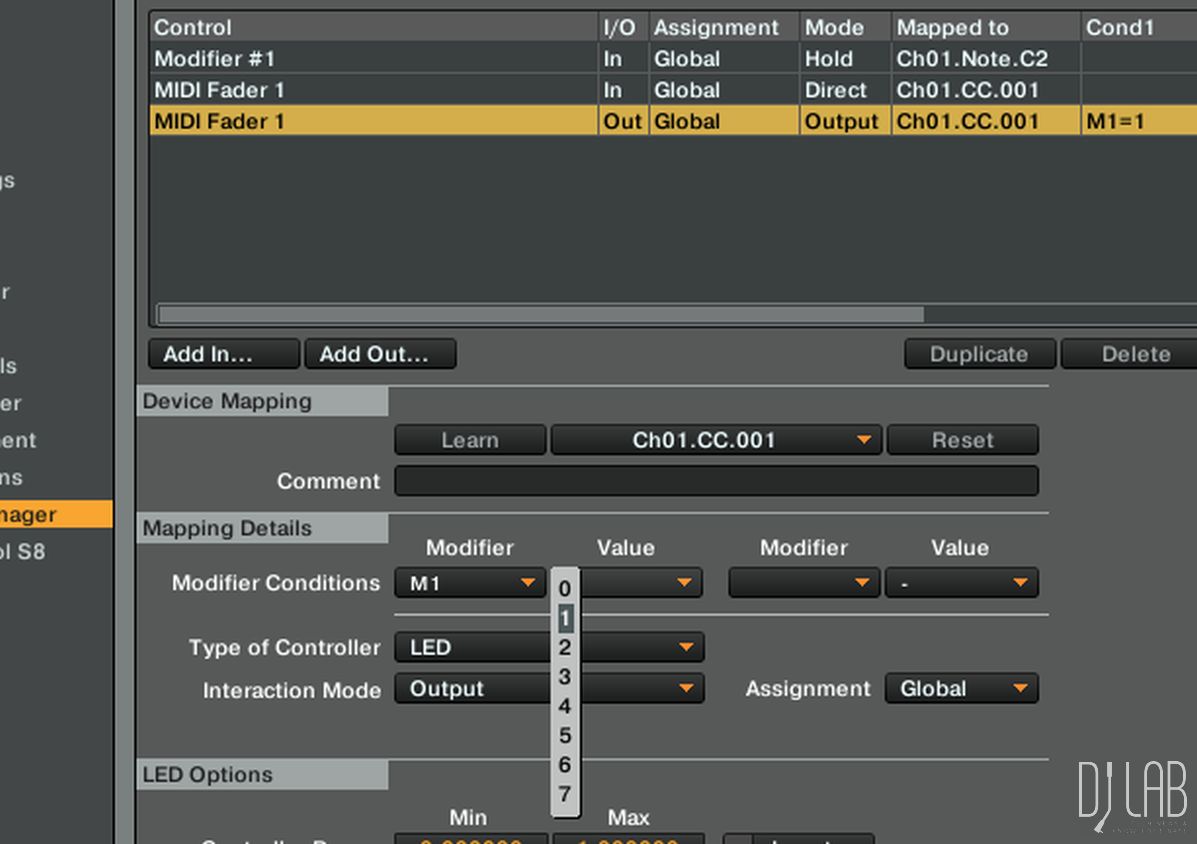Pick value 5 in the value dropdown list
This screenshot has width=1197, height=844.
(565, 736)
